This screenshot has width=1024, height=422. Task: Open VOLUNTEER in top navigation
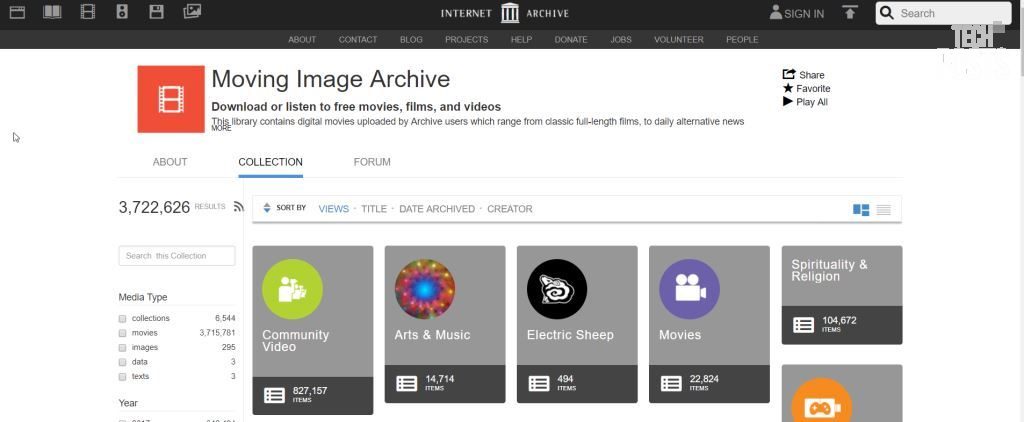pyautogui.click(x=679, y=39)
